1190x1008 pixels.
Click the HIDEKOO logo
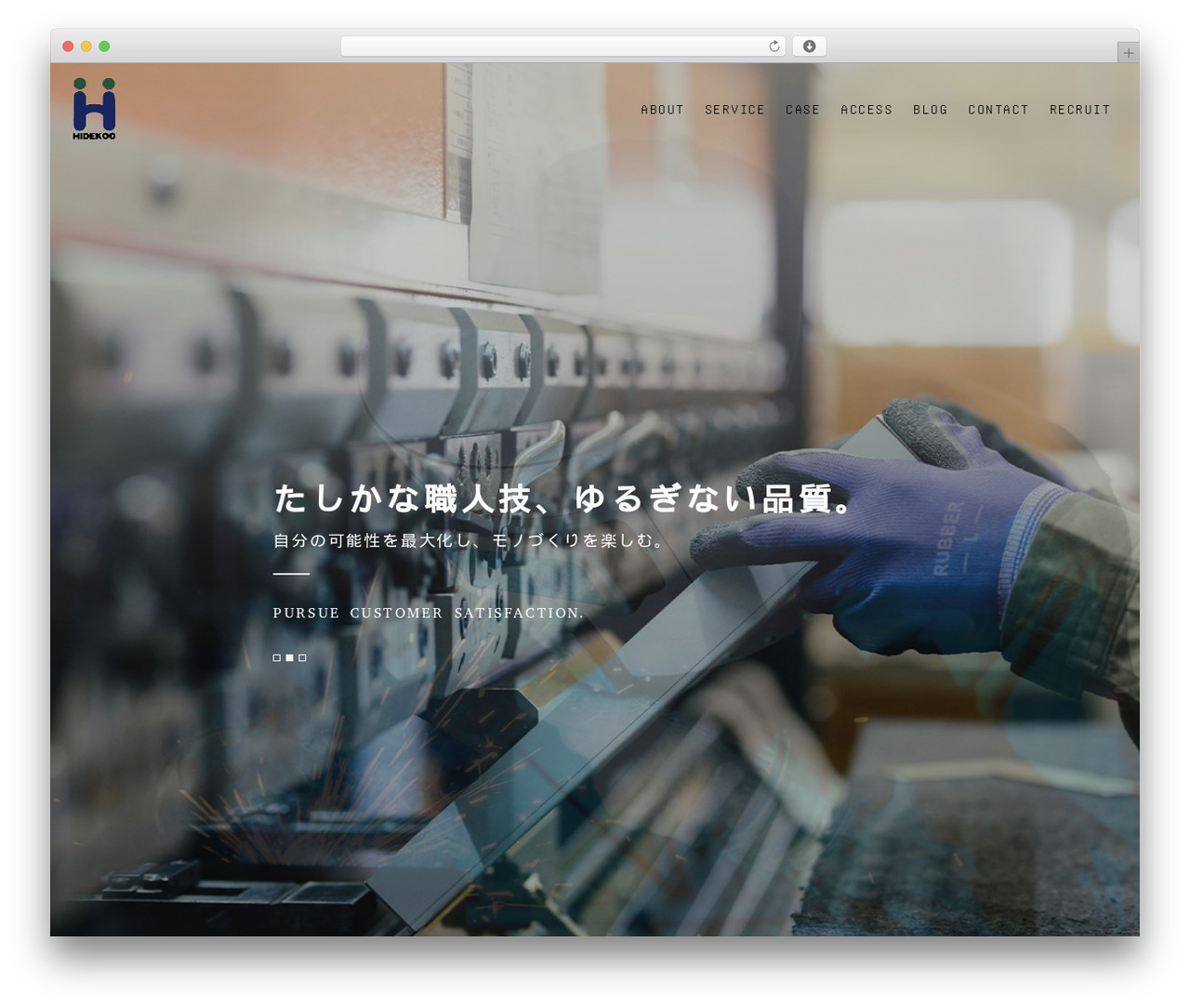(x=94, y=109)
